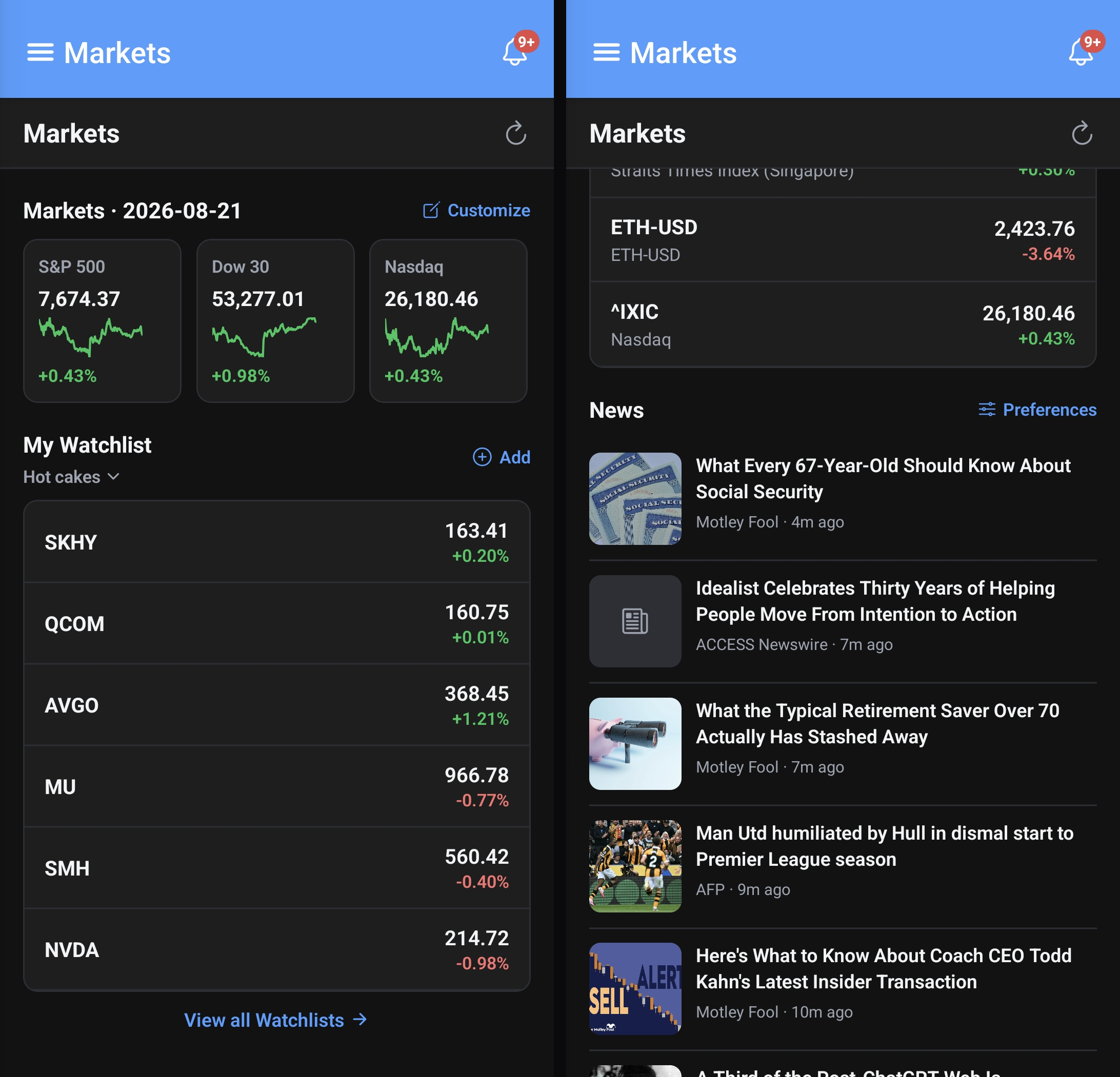Open Social Security article thumbnail
Viewport: 1120px width, 1077px height.
point(635,499)
